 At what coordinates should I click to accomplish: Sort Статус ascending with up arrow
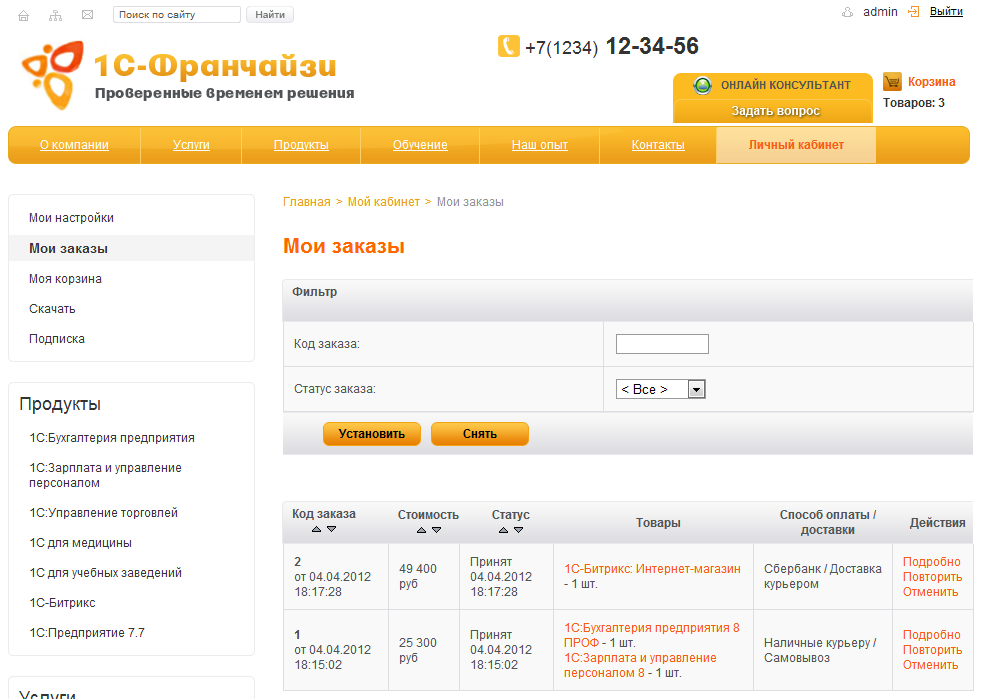[x=502, y=531]
